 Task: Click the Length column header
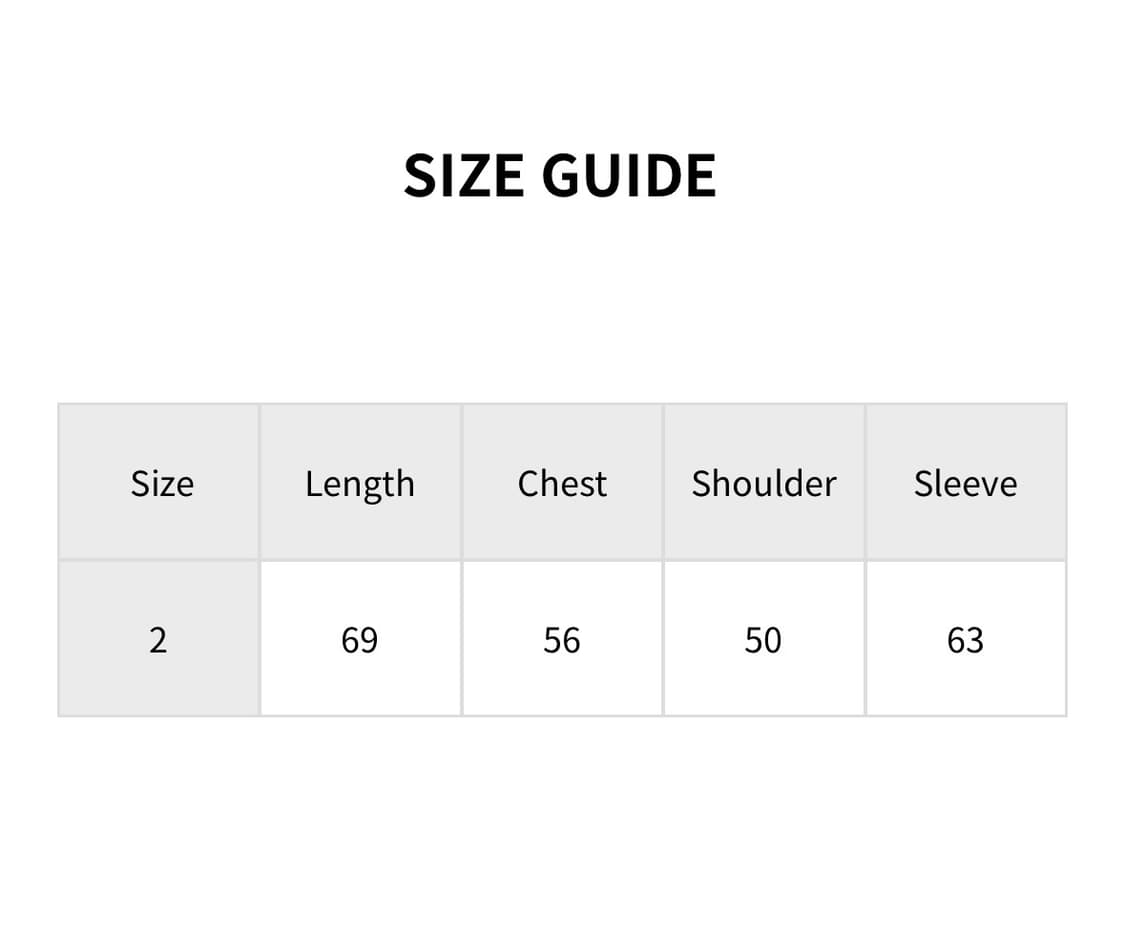point(360,483)
